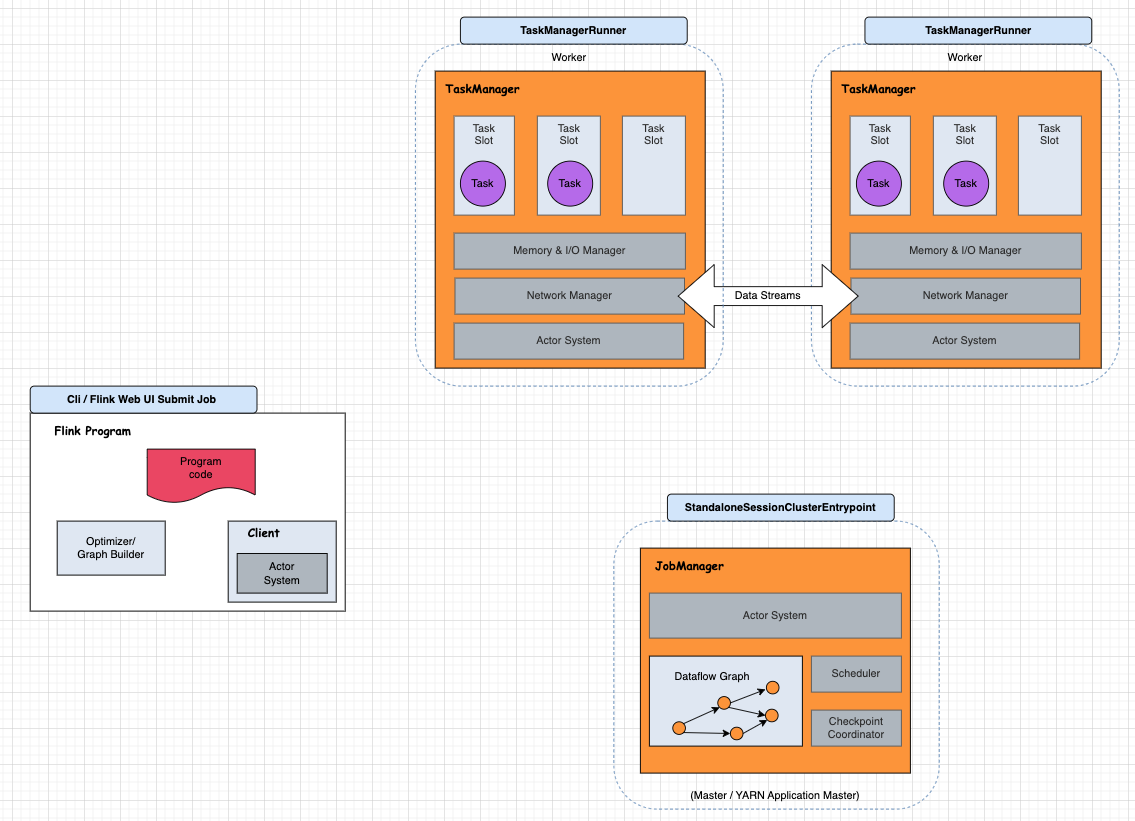Image resolution: width=1135 pixels, height=821 pixels.
Task: Select Actor System in the left TaskManager
Action: [569, 340]
